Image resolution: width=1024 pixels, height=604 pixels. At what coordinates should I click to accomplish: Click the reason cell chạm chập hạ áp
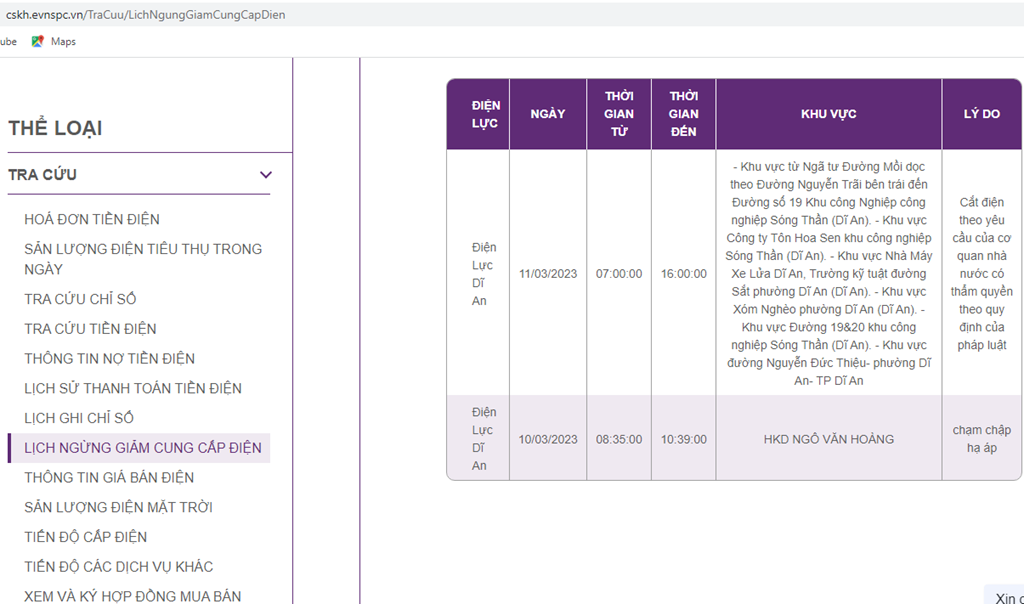point(982,439)
